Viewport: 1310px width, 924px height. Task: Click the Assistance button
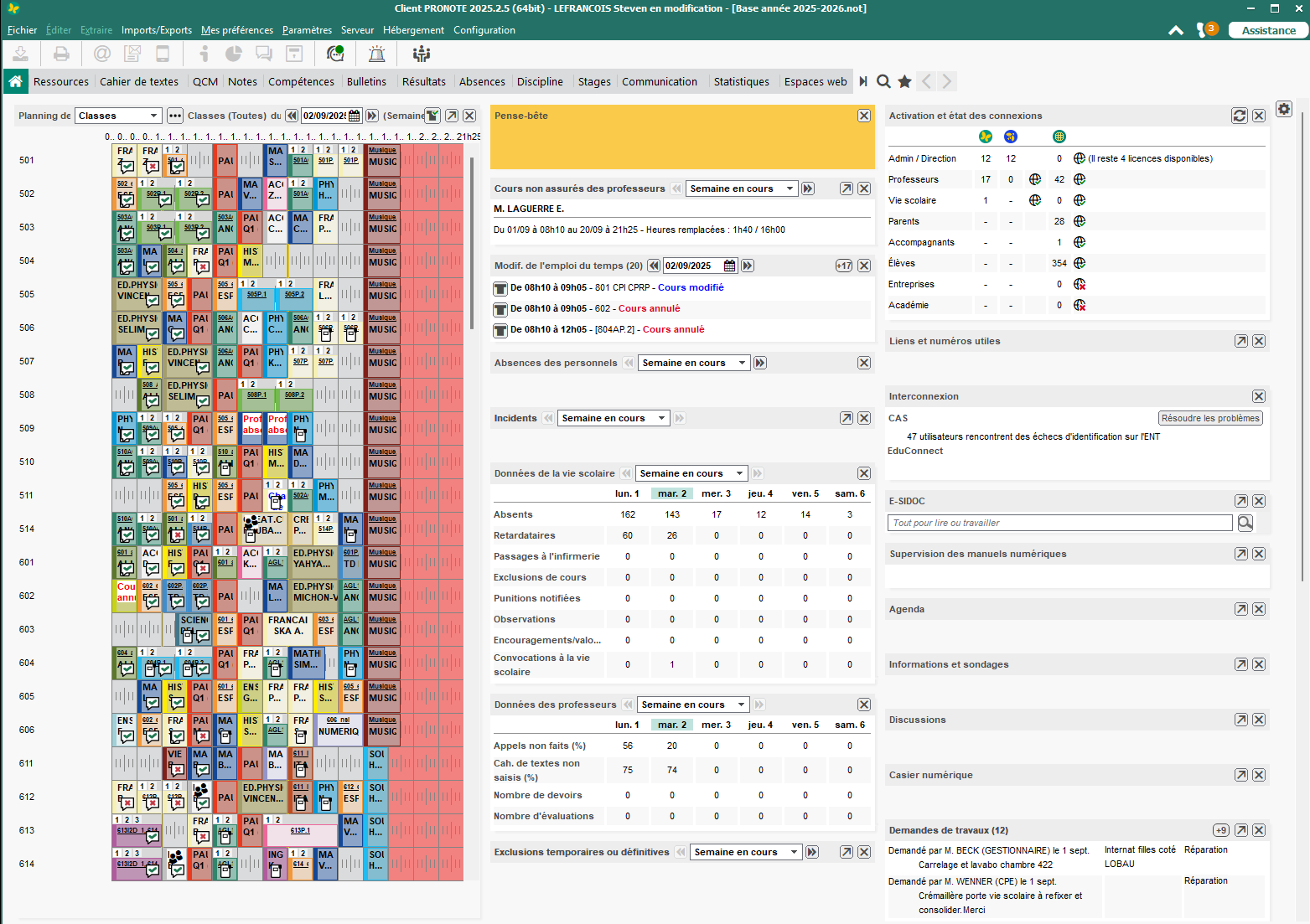[1268, 30]
